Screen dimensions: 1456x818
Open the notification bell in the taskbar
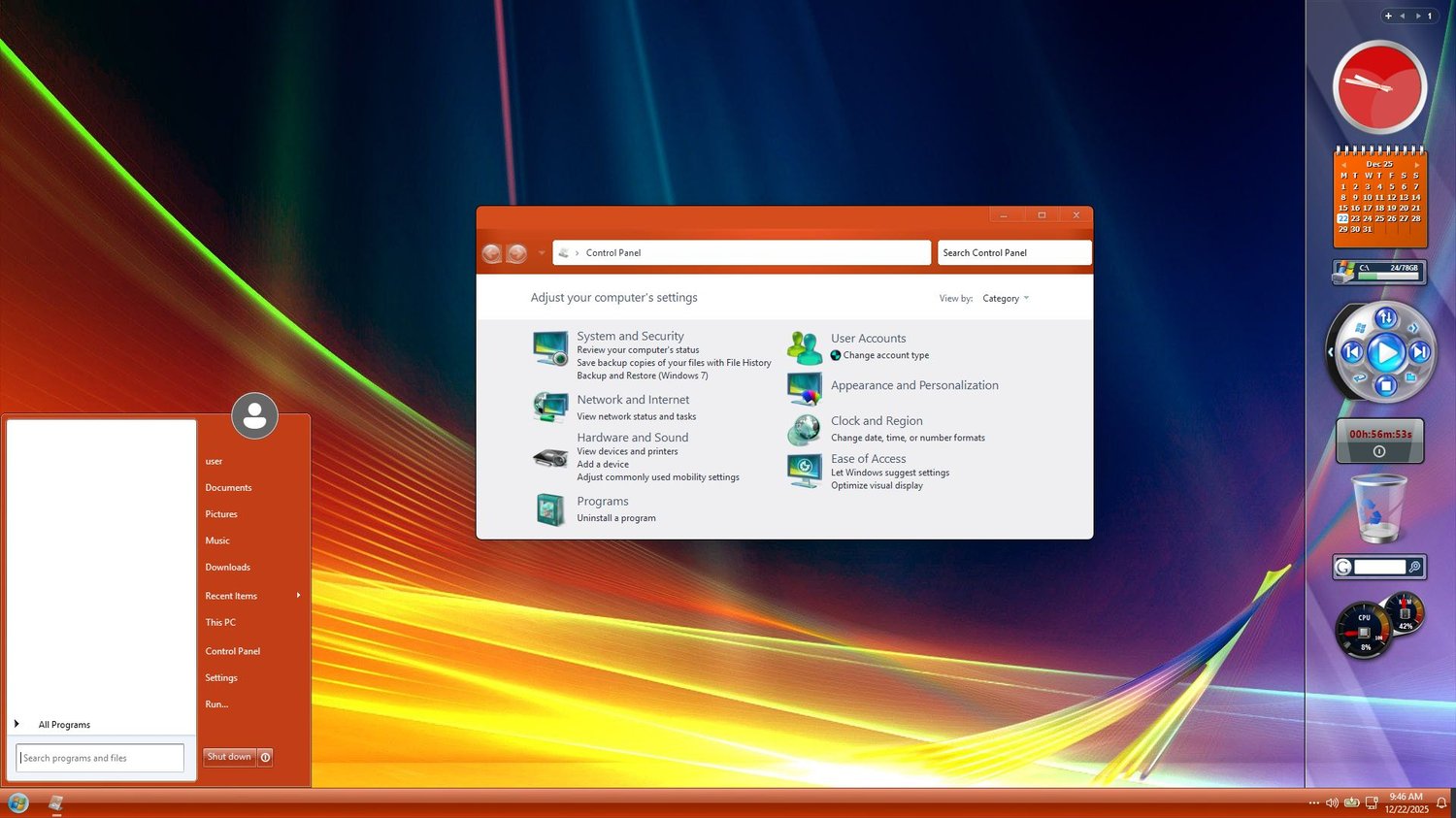(1441, 803)
